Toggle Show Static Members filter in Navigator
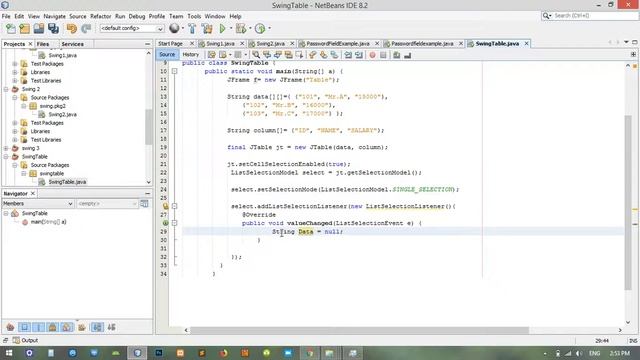Screen dimensions: 640x360 click(x=39, y=327)
